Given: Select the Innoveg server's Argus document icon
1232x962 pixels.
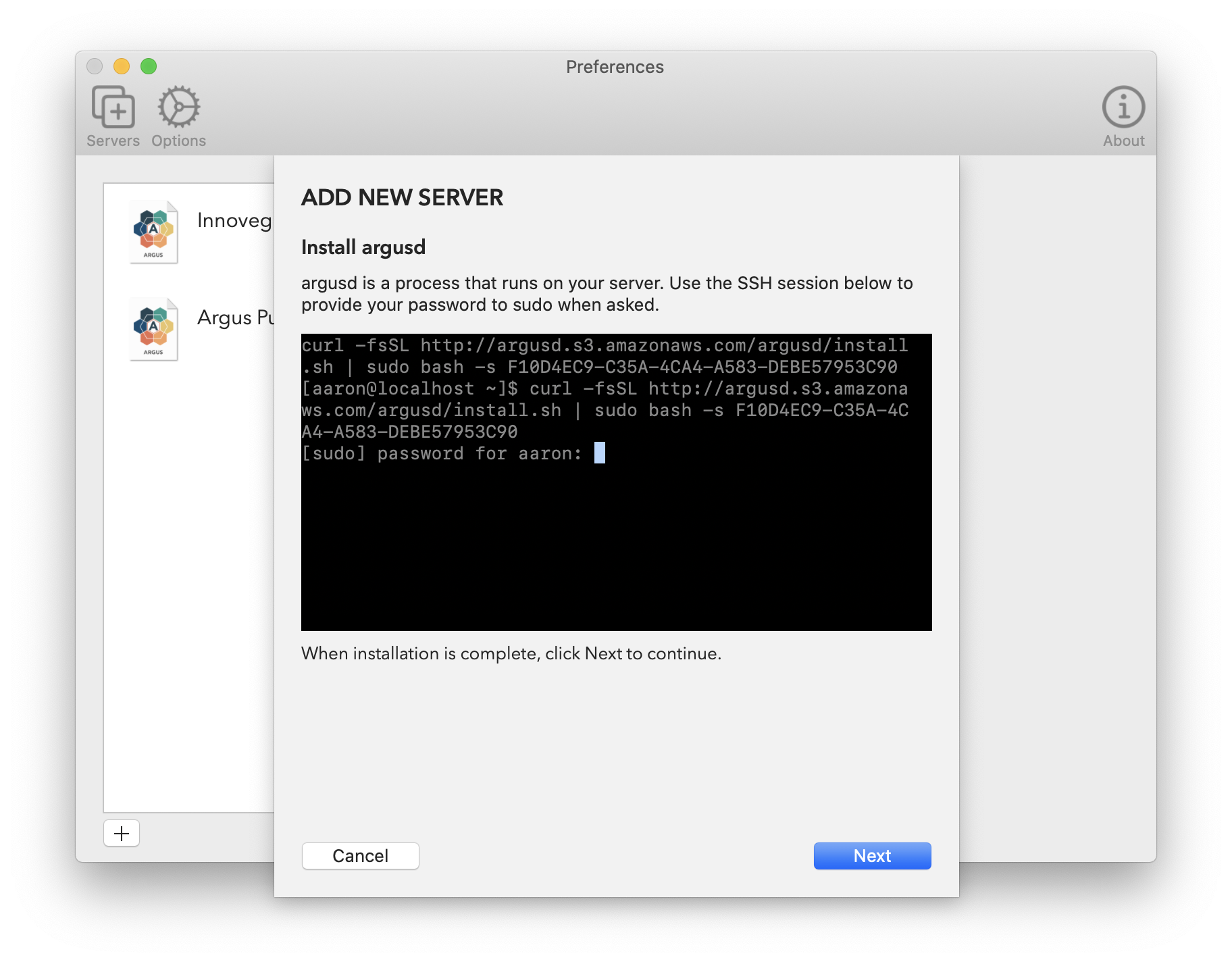Looking at the screenshot, I should 154,232.
